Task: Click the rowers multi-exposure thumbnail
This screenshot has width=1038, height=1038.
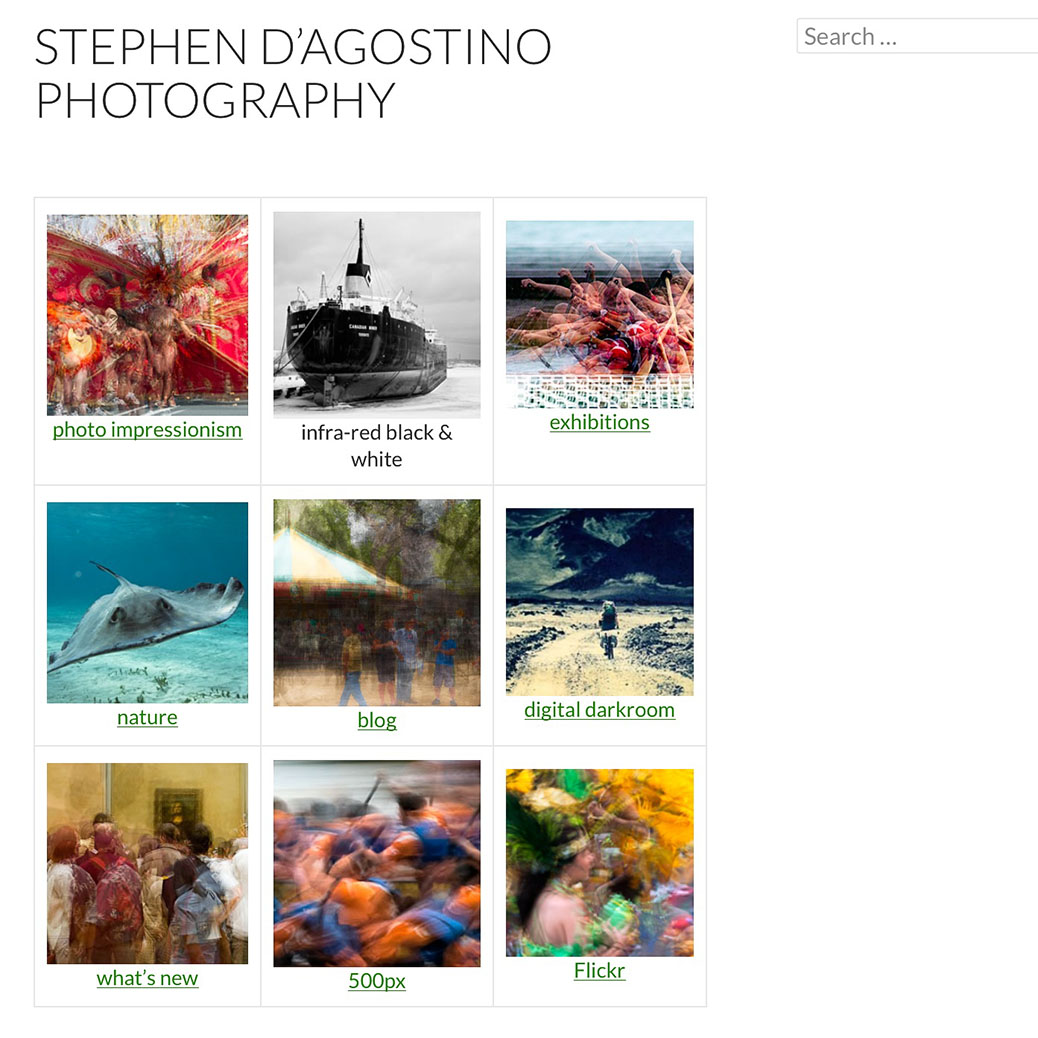Action: tap(600, 314)
